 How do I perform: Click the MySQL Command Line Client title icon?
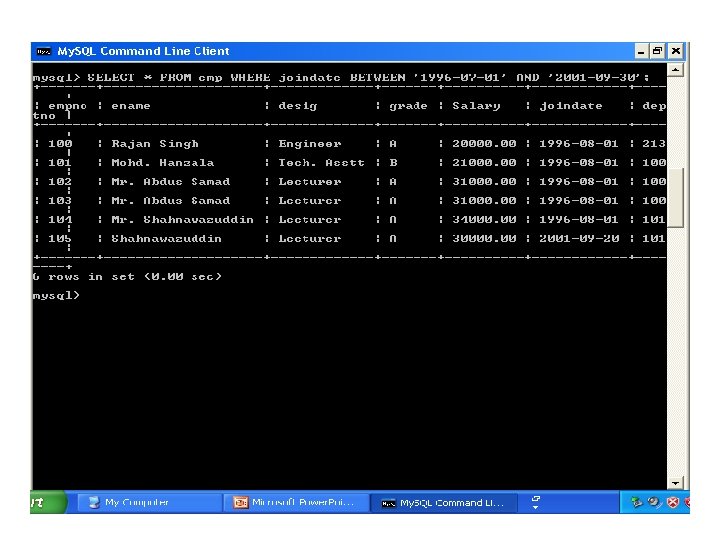click(44, 51)
